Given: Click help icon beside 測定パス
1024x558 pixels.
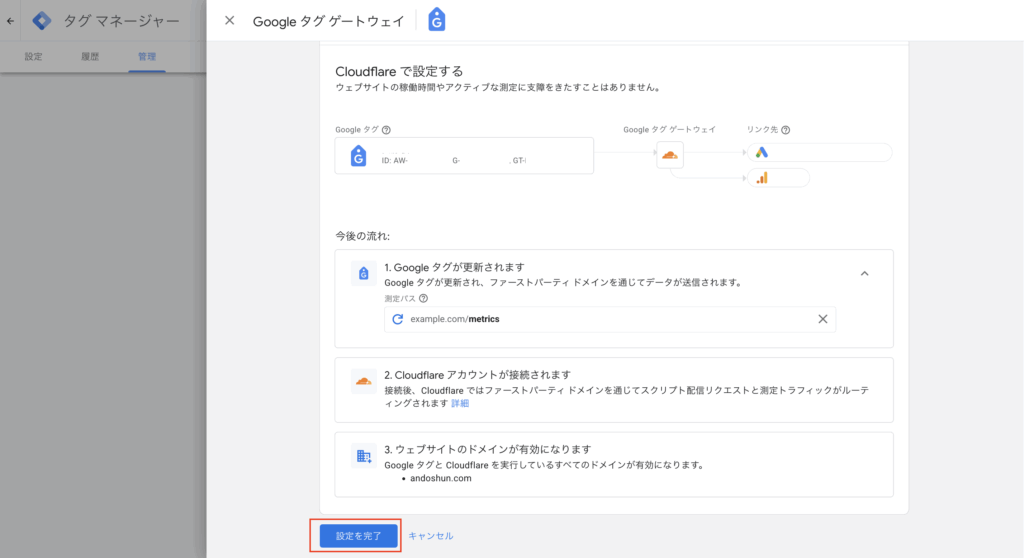Looking at the screenshot, I should click(x=423, y=299).
